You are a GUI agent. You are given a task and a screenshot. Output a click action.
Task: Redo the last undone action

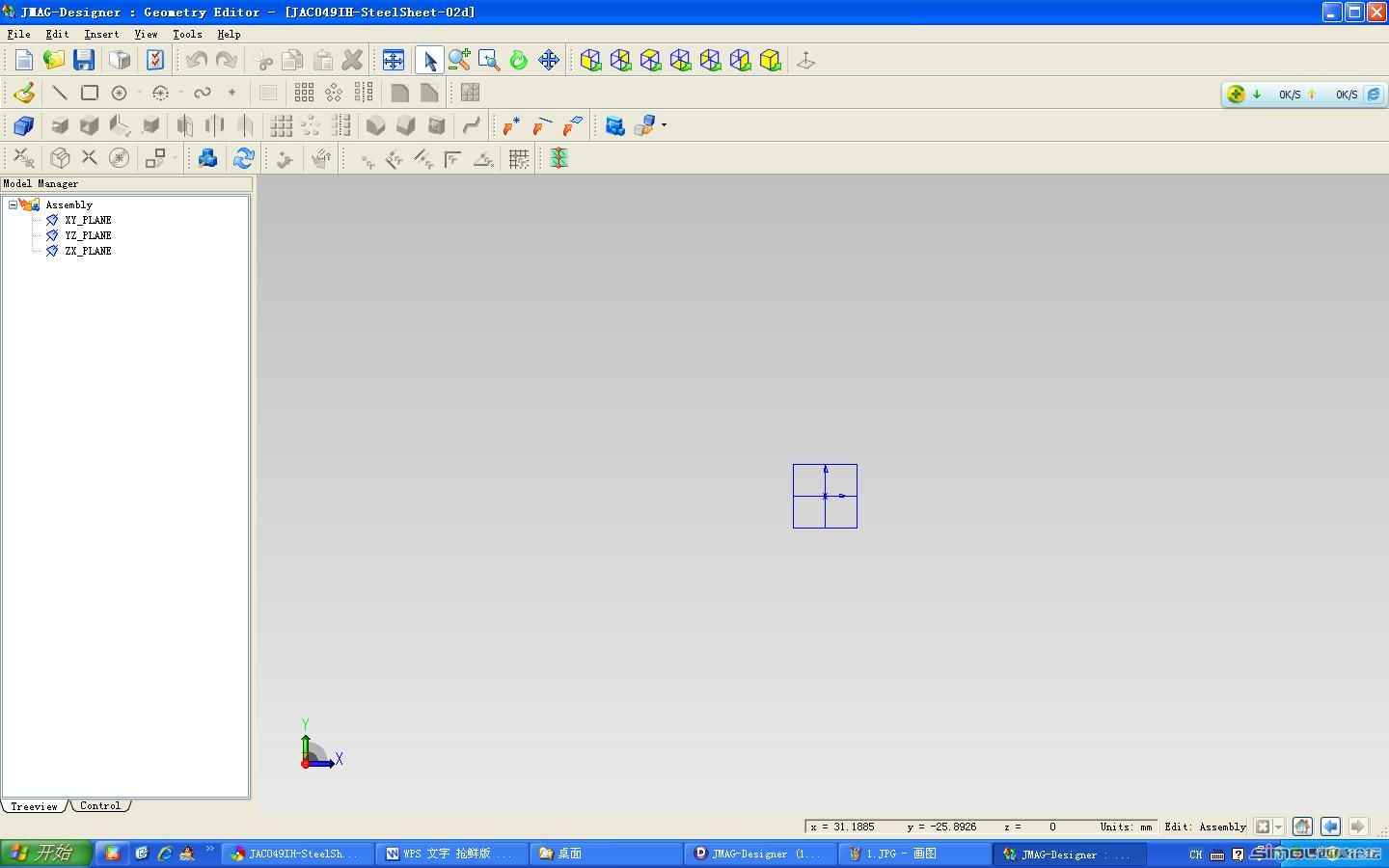[x=227, y=61]
